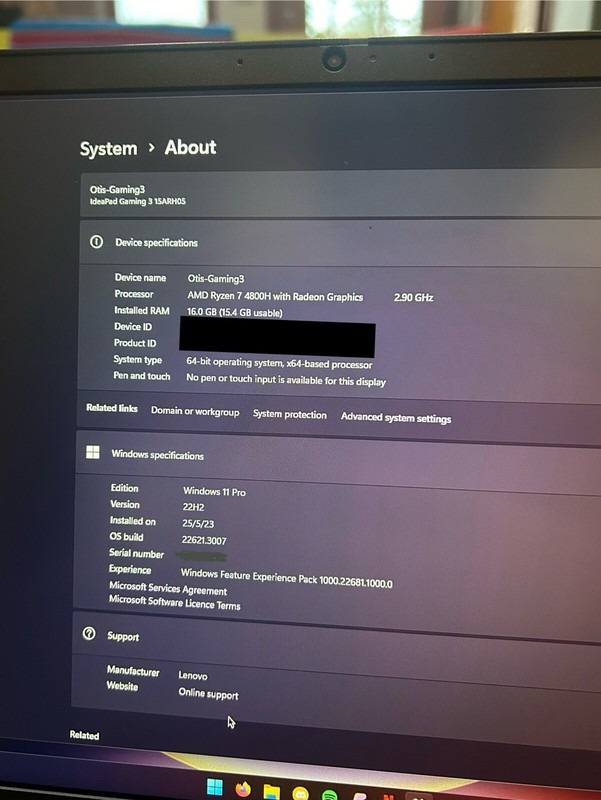Screen dimensions: 601x800
Task: Click the Related links label
Action: tap(112, 408)
